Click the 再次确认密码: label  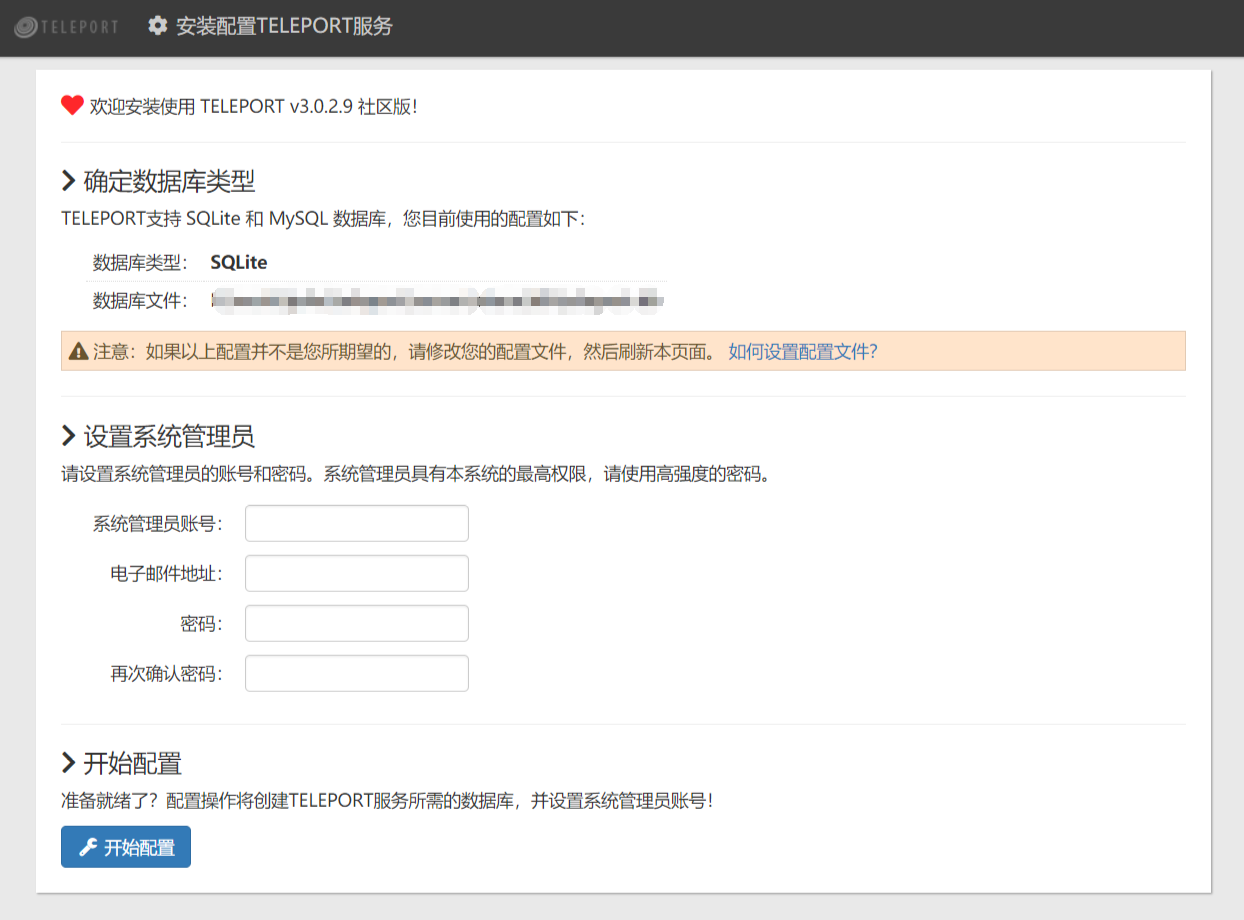coord(167,673)
